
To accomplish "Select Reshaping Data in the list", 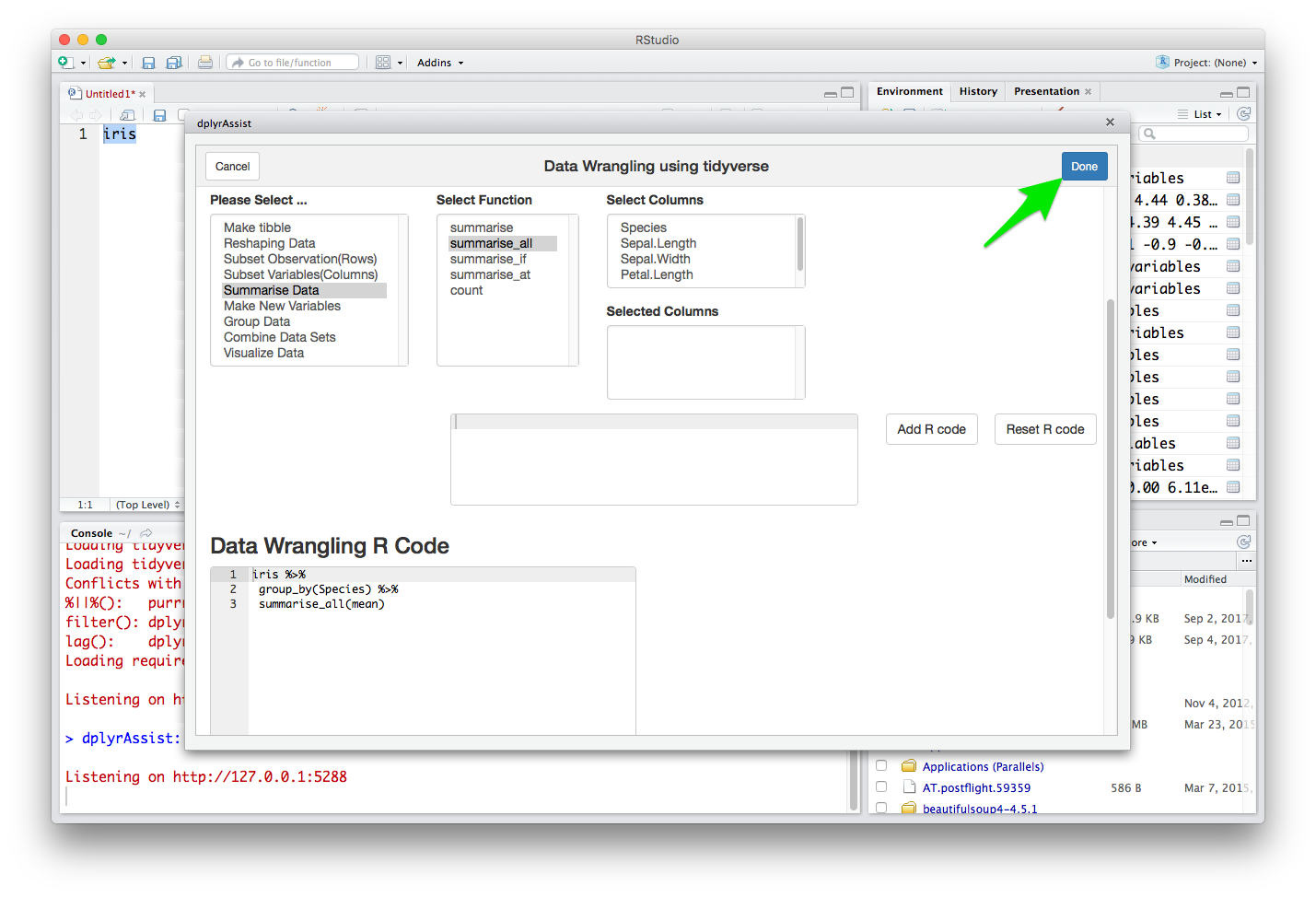I will pos(304,243).
